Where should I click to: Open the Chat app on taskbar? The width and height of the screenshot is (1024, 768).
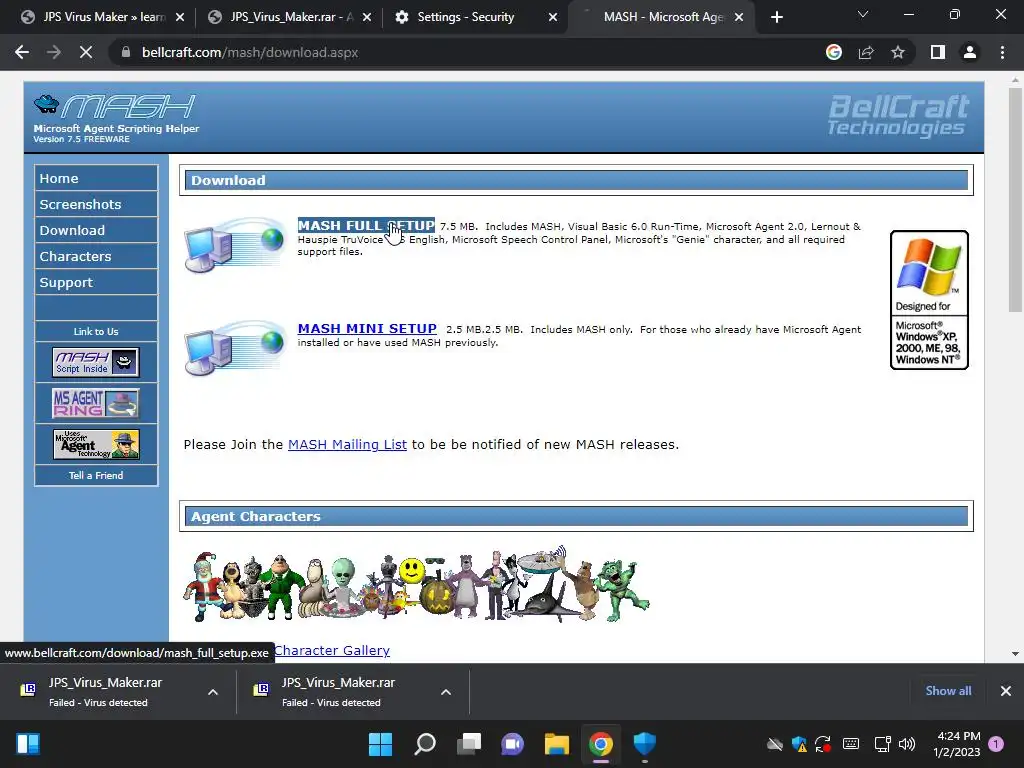(513, 744)
